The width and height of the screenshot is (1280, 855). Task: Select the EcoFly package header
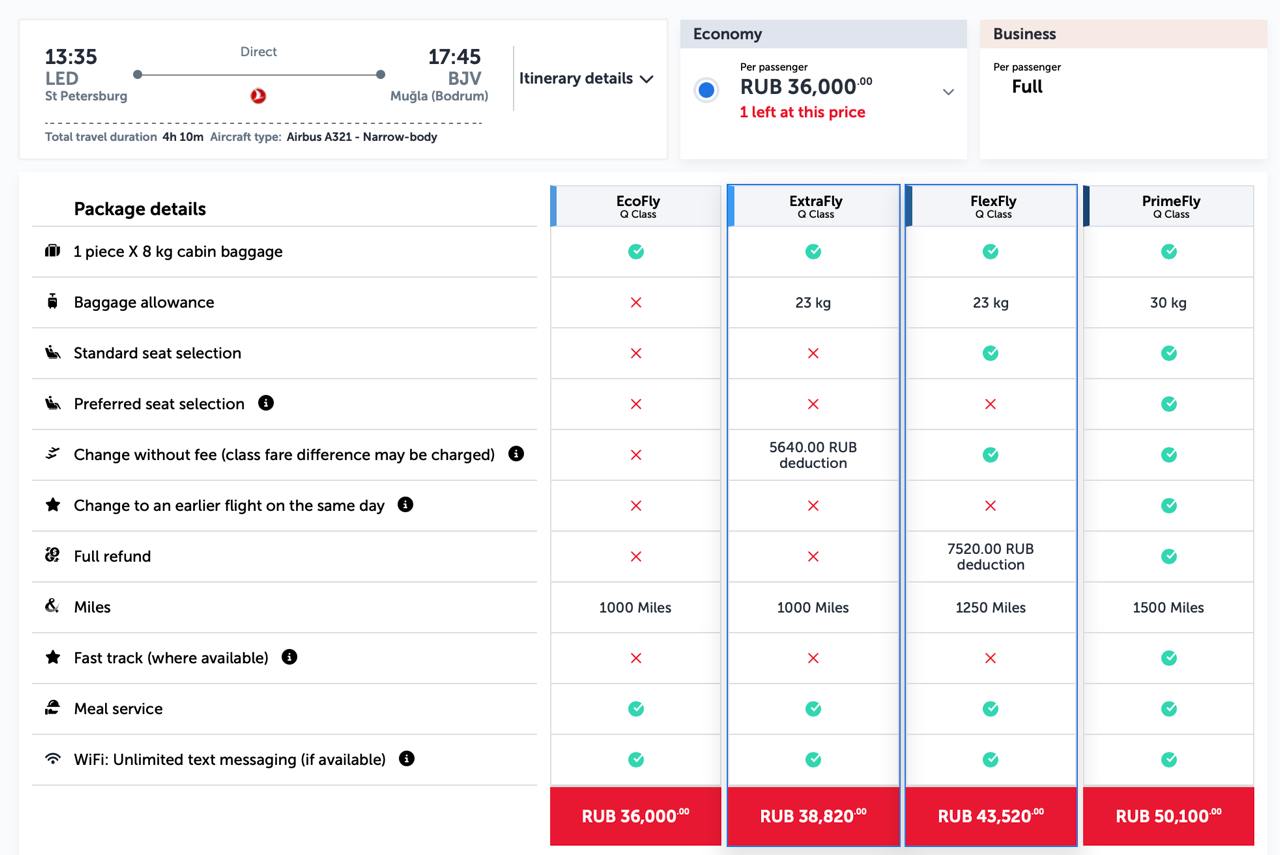point(637,206)
